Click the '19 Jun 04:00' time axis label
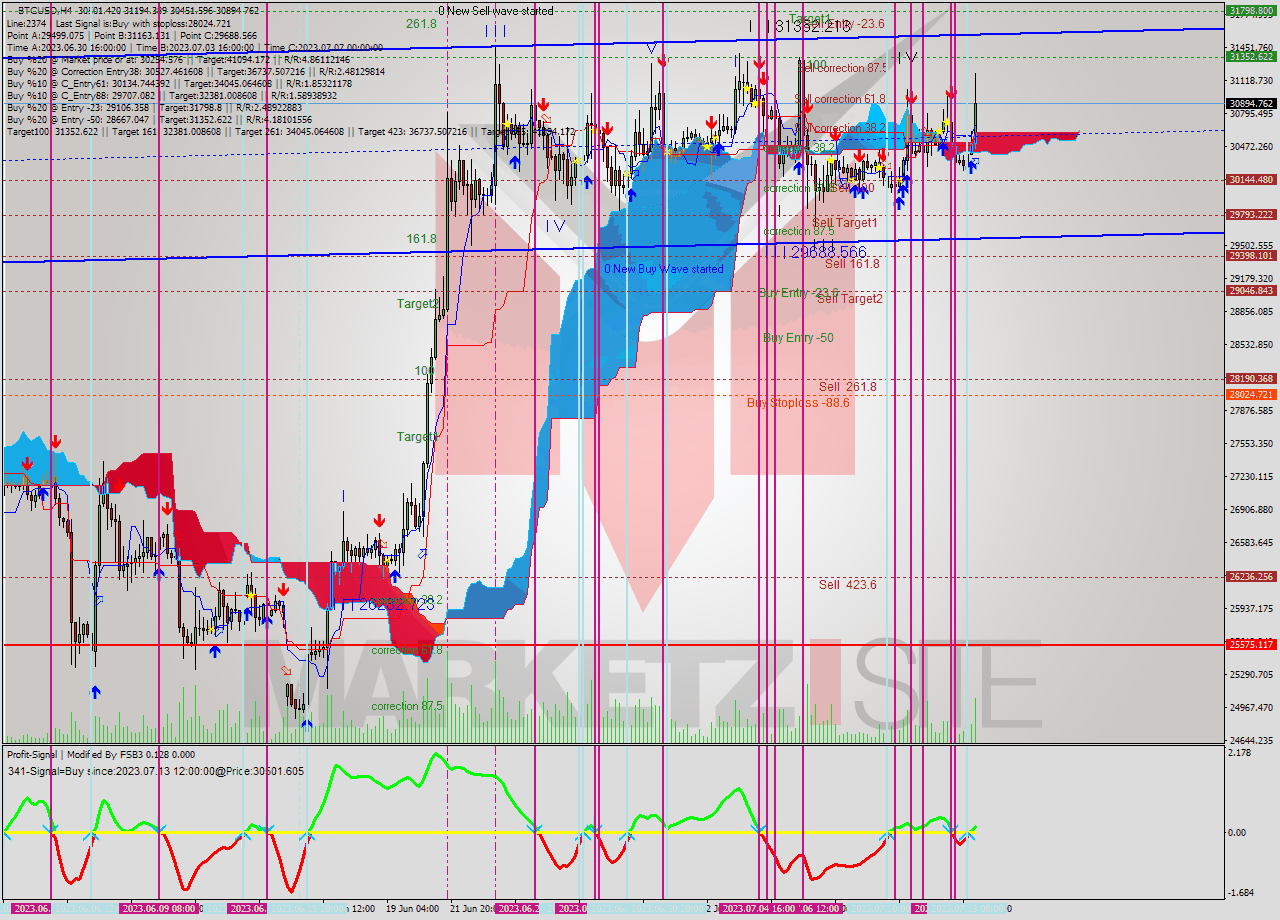This screenshot has height=920, width=1280. point(413,908)
